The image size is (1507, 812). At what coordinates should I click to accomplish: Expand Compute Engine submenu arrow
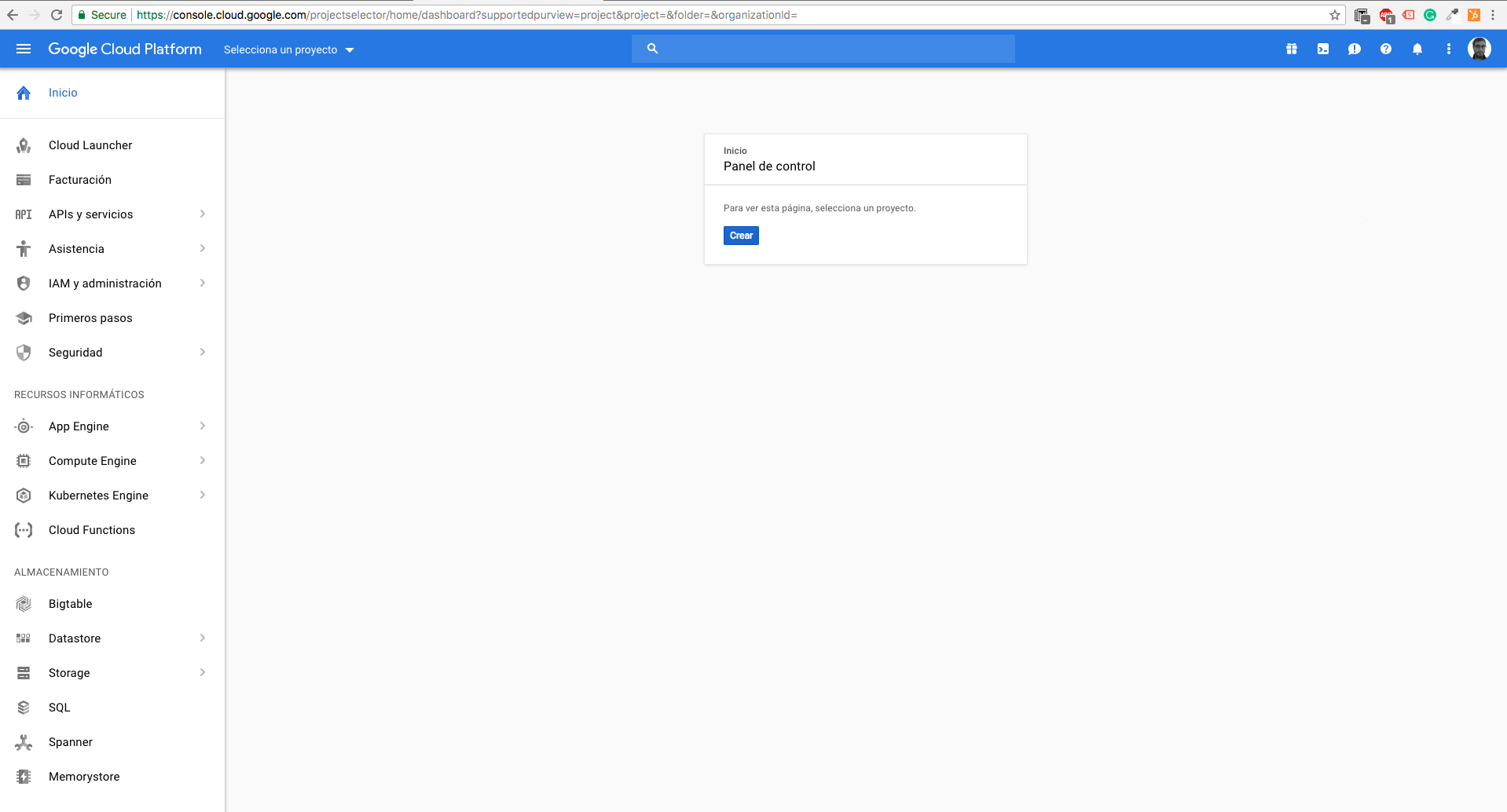pyautogui.click(x=203, y=460)
